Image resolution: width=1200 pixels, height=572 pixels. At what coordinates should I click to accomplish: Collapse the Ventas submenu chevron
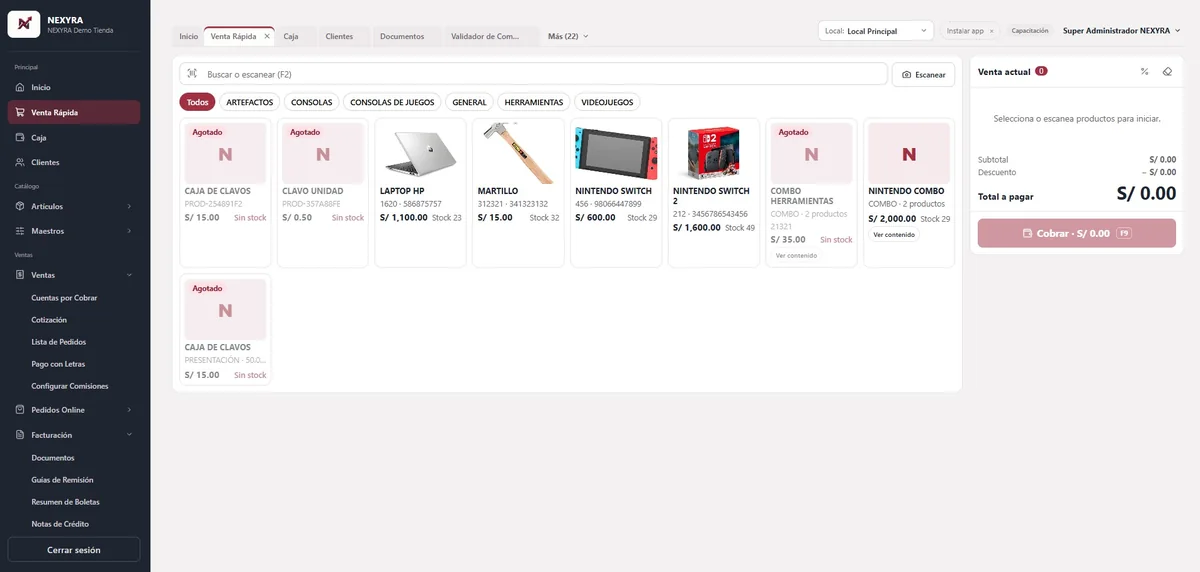(x=129, y=274)
